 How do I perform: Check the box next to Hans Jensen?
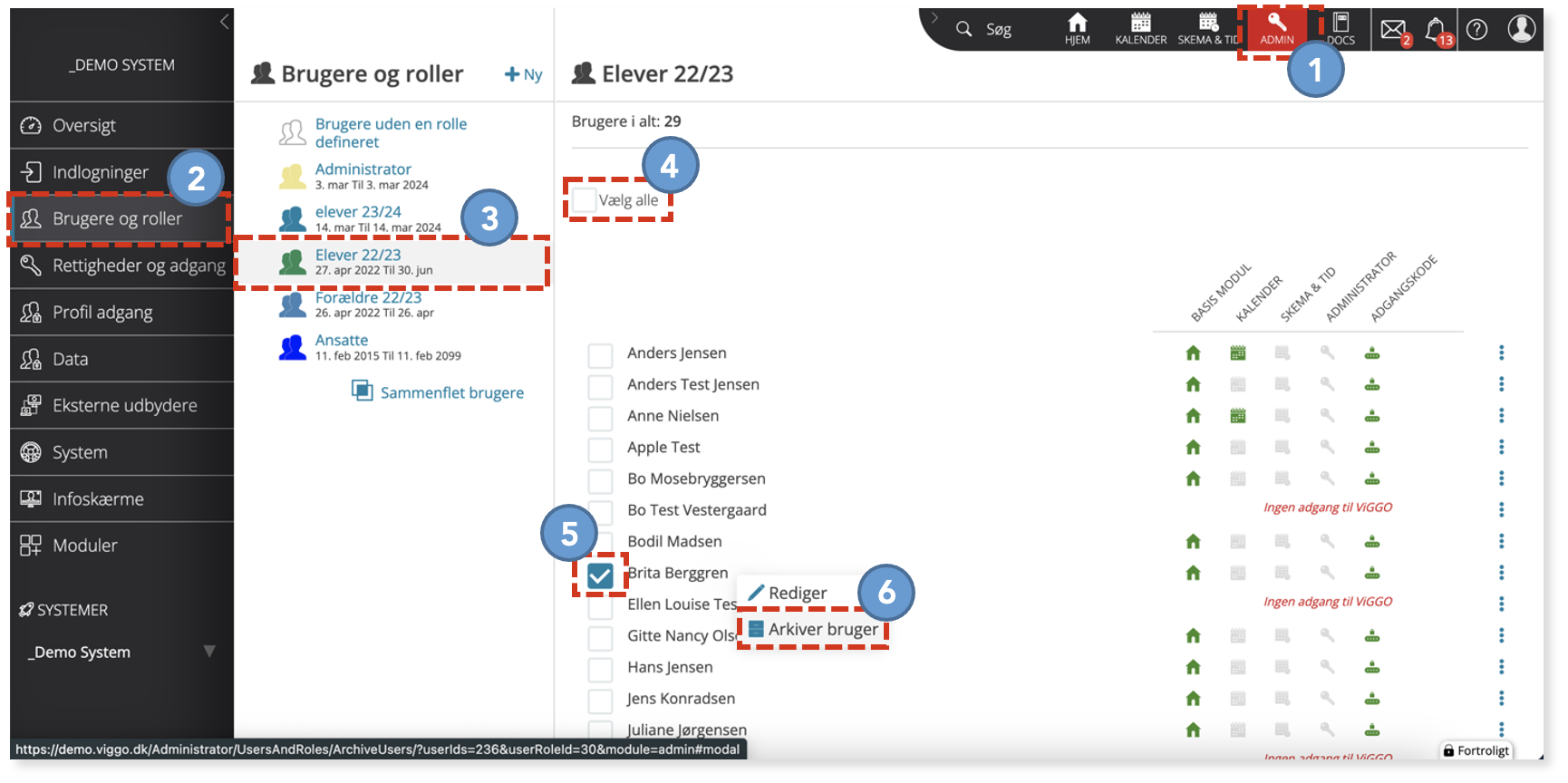600,670
